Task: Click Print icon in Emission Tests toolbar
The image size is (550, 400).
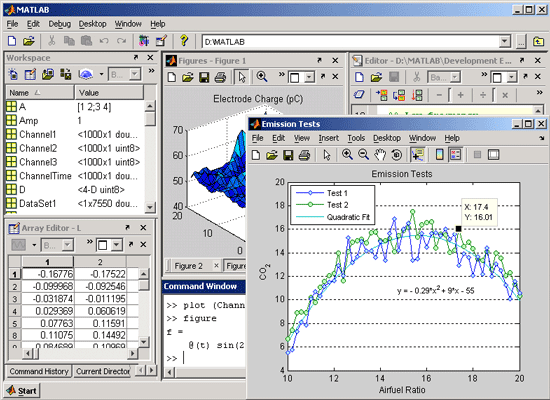Action: point(304,155)
